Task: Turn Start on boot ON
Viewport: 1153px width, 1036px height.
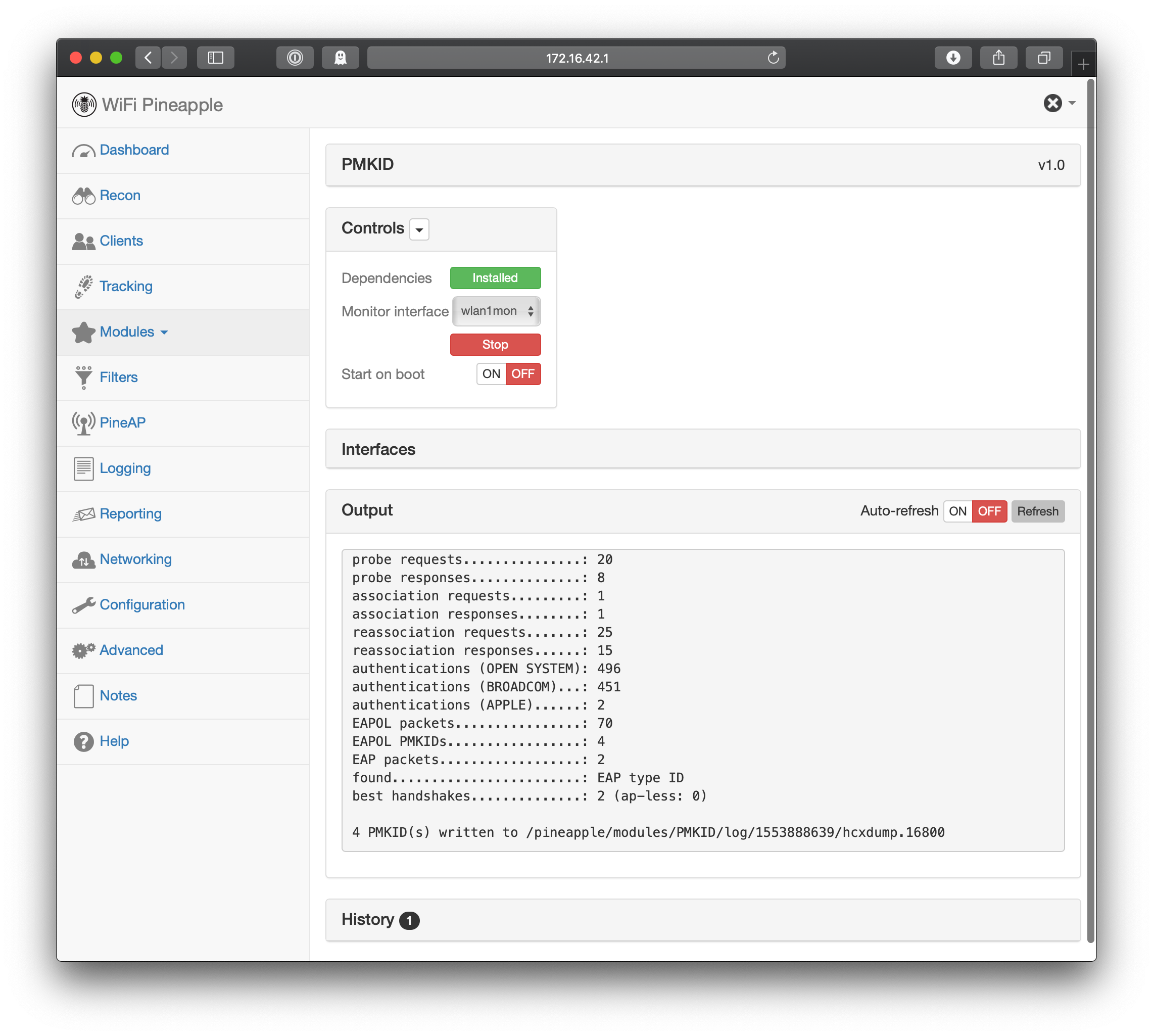Action: (x=491, y=374)
